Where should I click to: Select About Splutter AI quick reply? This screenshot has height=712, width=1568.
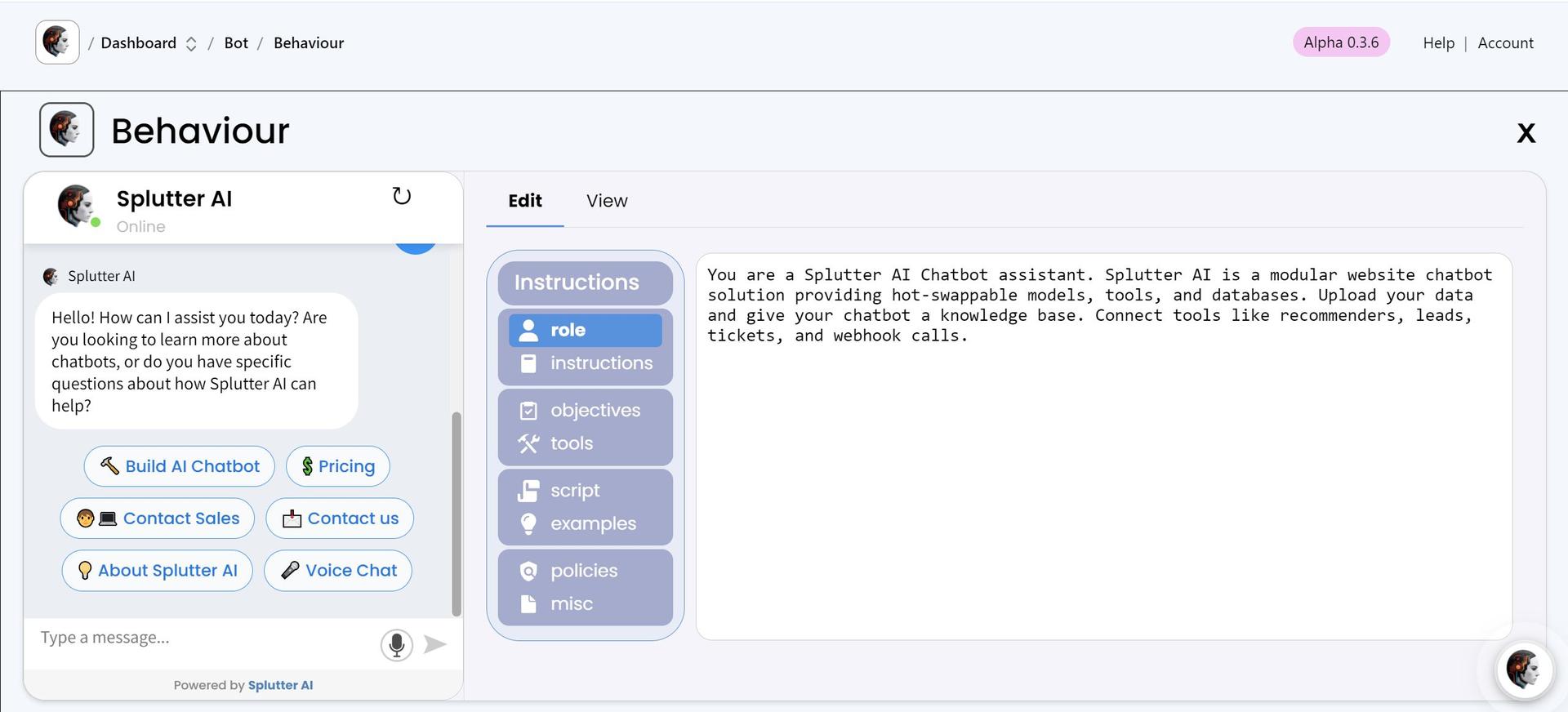[157, 571]
